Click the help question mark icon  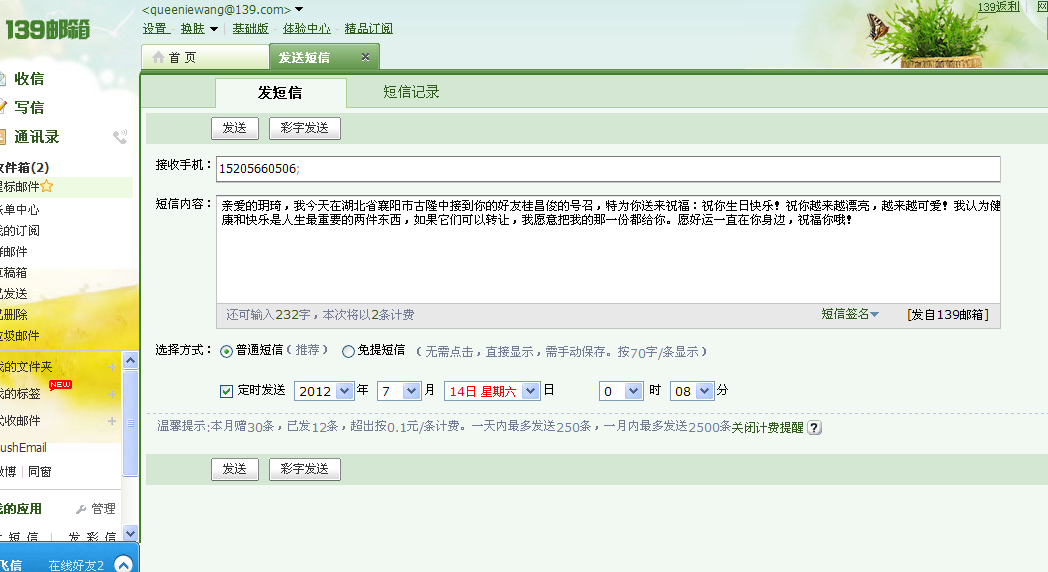click(814, 428)
